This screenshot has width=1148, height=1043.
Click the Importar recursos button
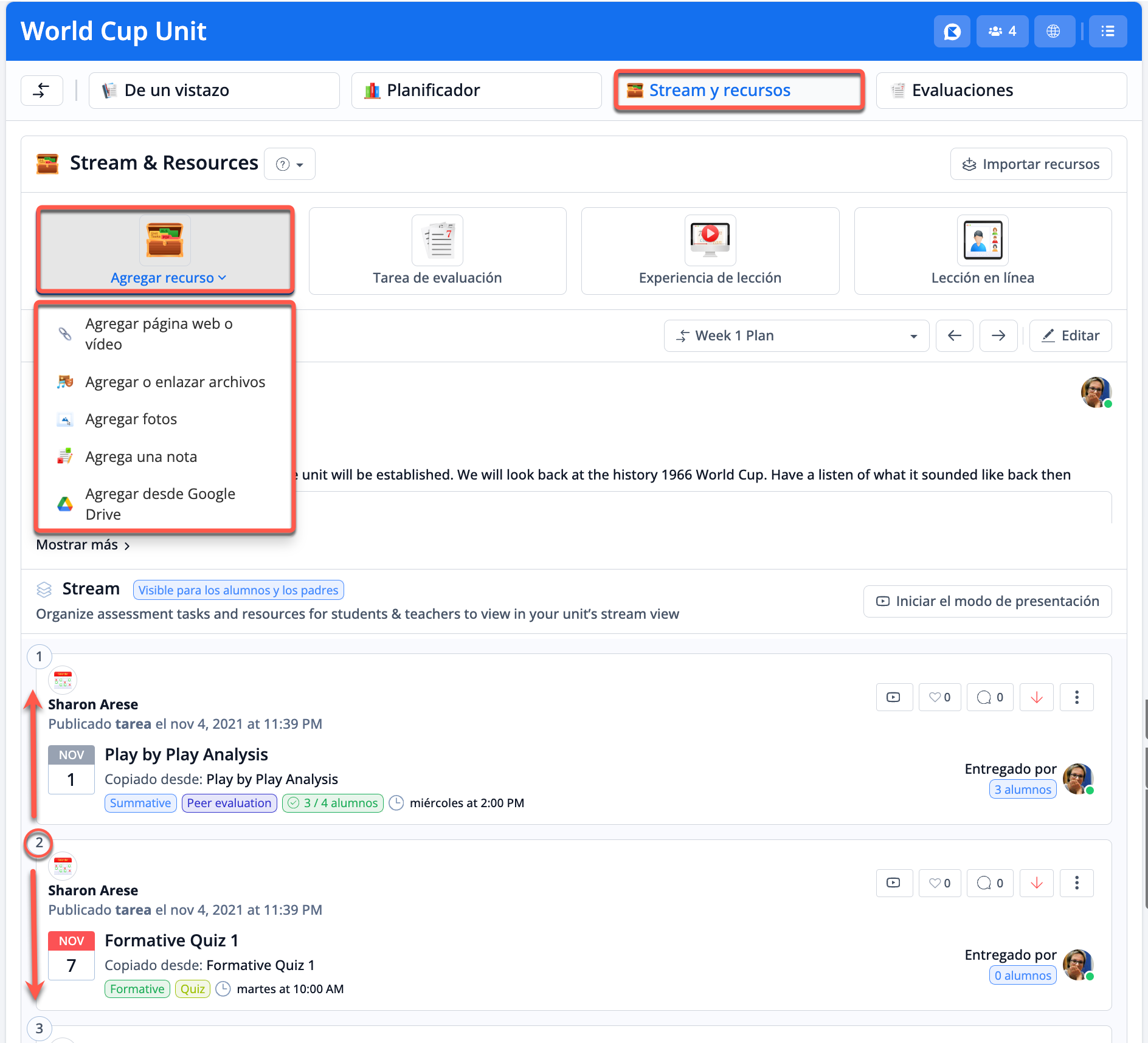tap(1031, 164)
